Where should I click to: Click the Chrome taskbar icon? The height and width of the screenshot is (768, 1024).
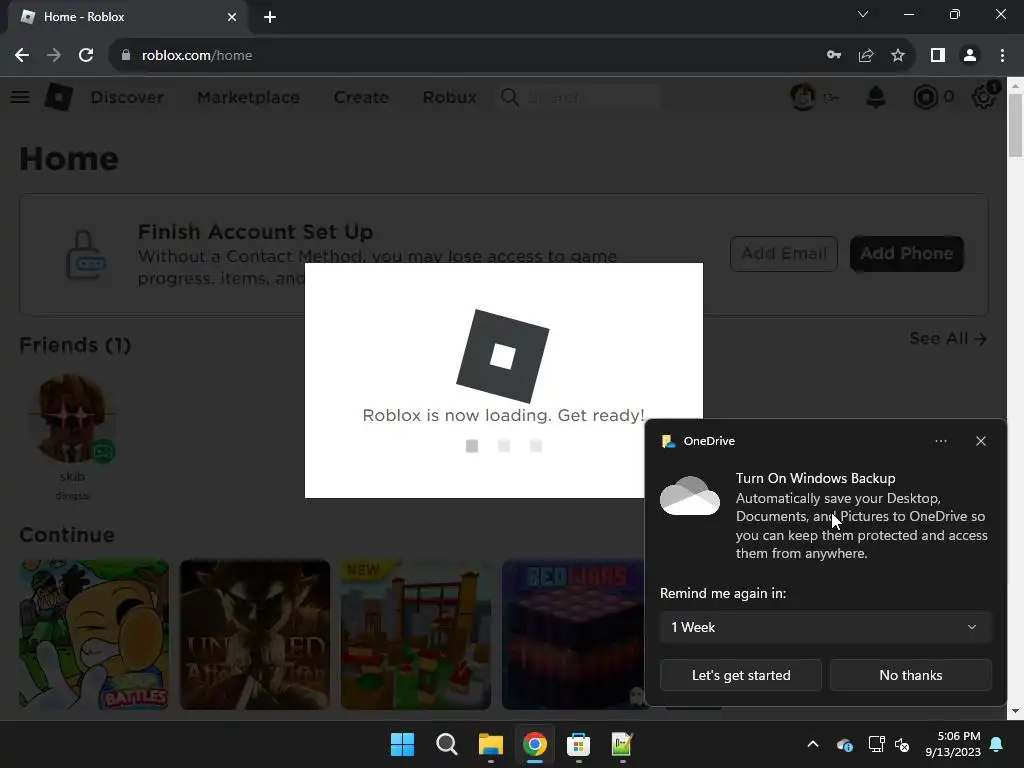coord(534,744)
